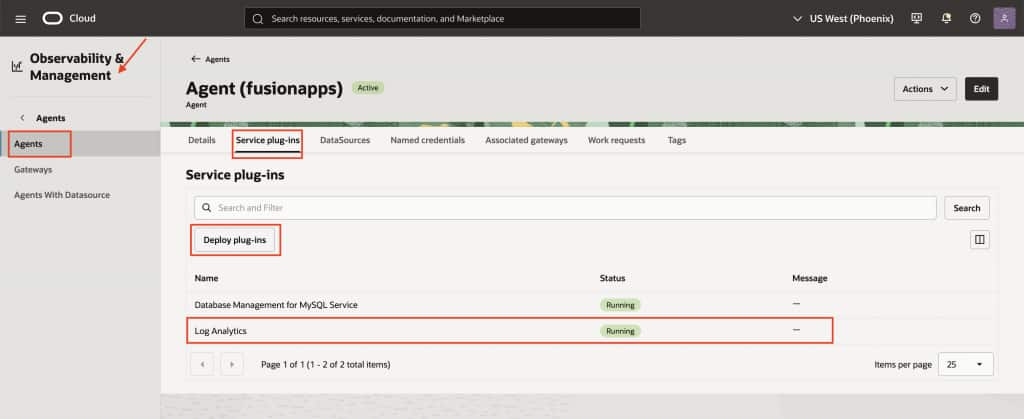Click the Search button
1024x419 pixels.
point(967,208)
